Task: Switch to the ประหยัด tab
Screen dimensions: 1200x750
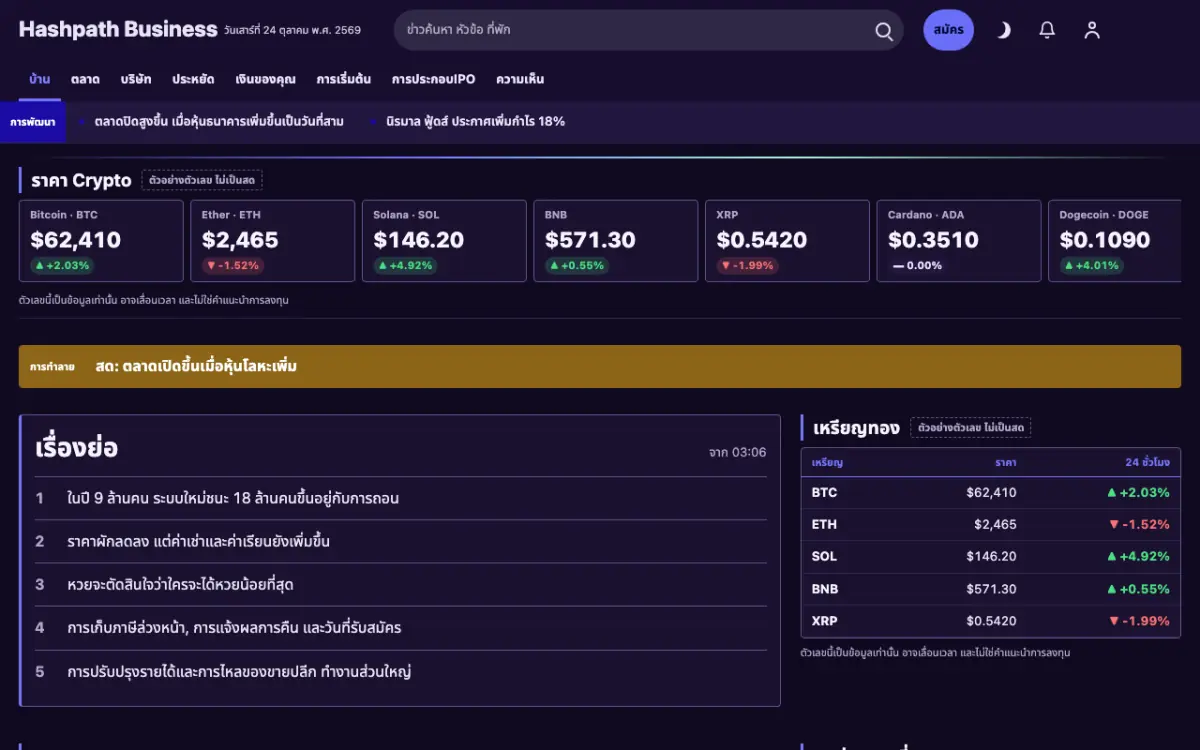Action: pyautogui.click(x=193, y=79)
